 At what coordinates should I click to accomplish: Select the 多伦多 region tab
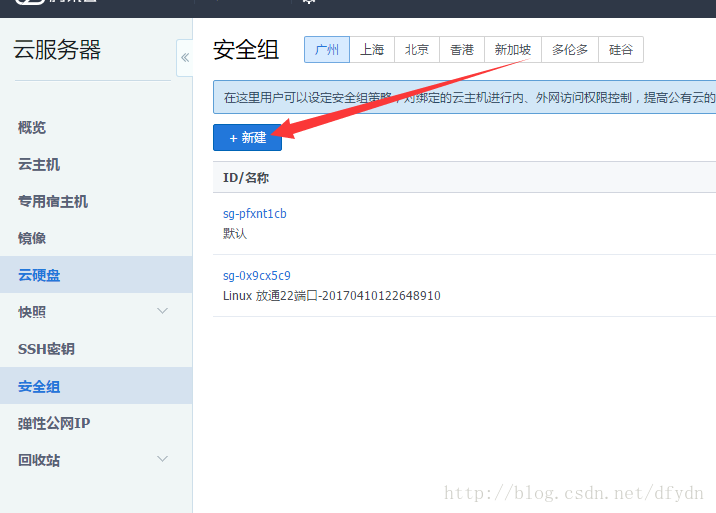(x=570, y=50)
